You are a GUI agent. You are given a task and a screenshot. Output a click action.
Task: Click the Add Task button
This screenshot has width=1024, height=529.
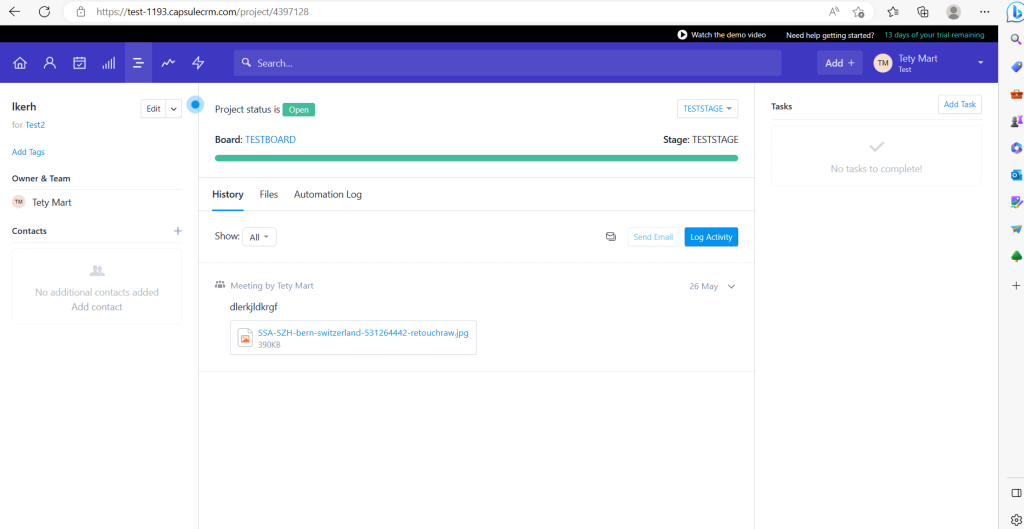(959, 104)
